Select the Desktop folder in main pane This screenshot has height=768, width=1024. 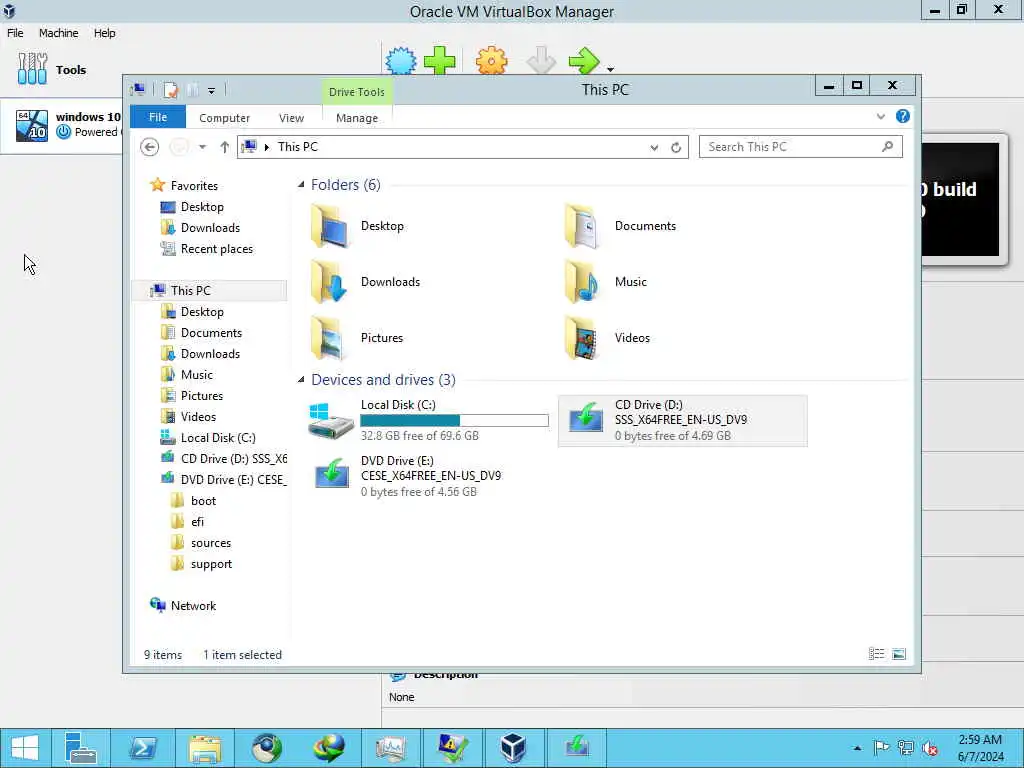point(358,226)
